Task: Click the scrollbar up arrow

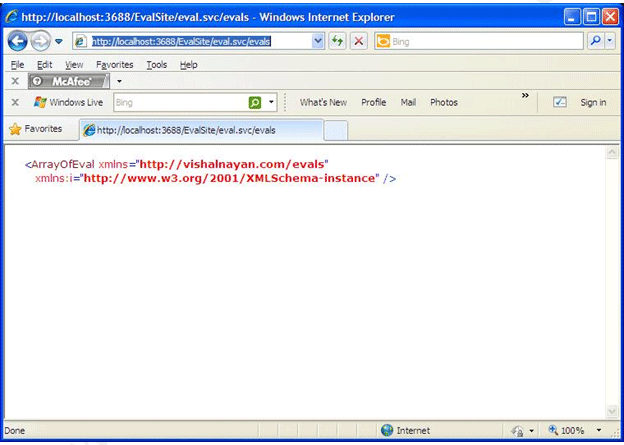Action: [x=612, y=152]
